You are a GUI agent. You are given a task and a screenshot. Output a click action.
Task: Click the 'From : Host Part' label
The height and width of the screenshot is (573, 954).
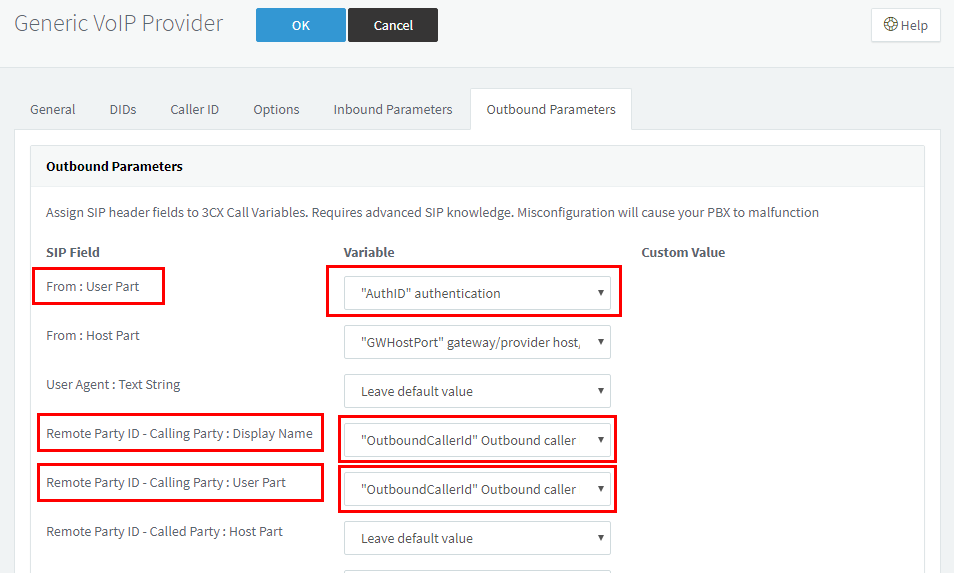(x=92, y=336)
